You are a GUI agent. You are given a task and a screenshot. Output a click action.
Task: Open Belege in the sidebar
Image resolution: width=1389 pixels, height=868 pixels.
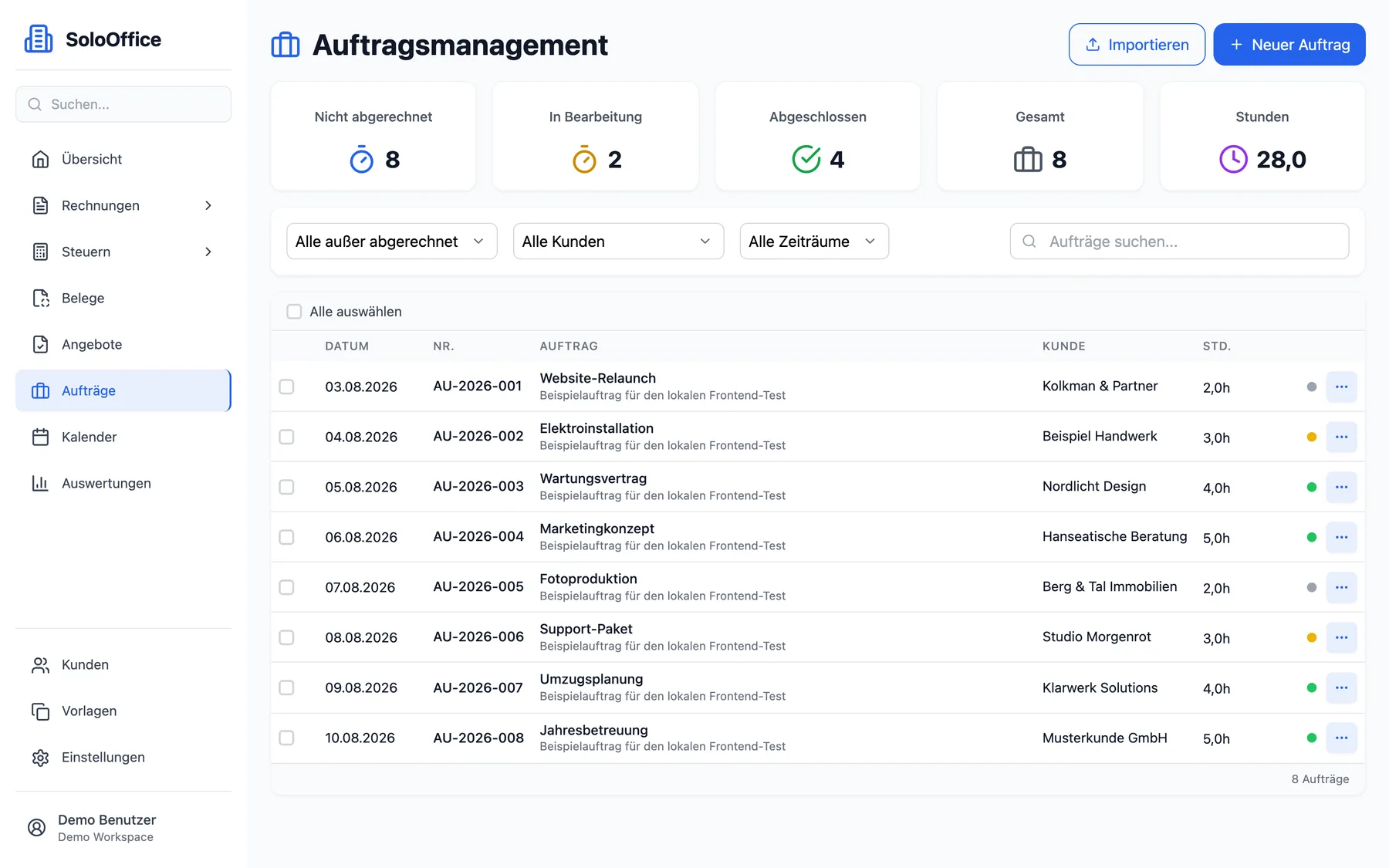(123, 298)
